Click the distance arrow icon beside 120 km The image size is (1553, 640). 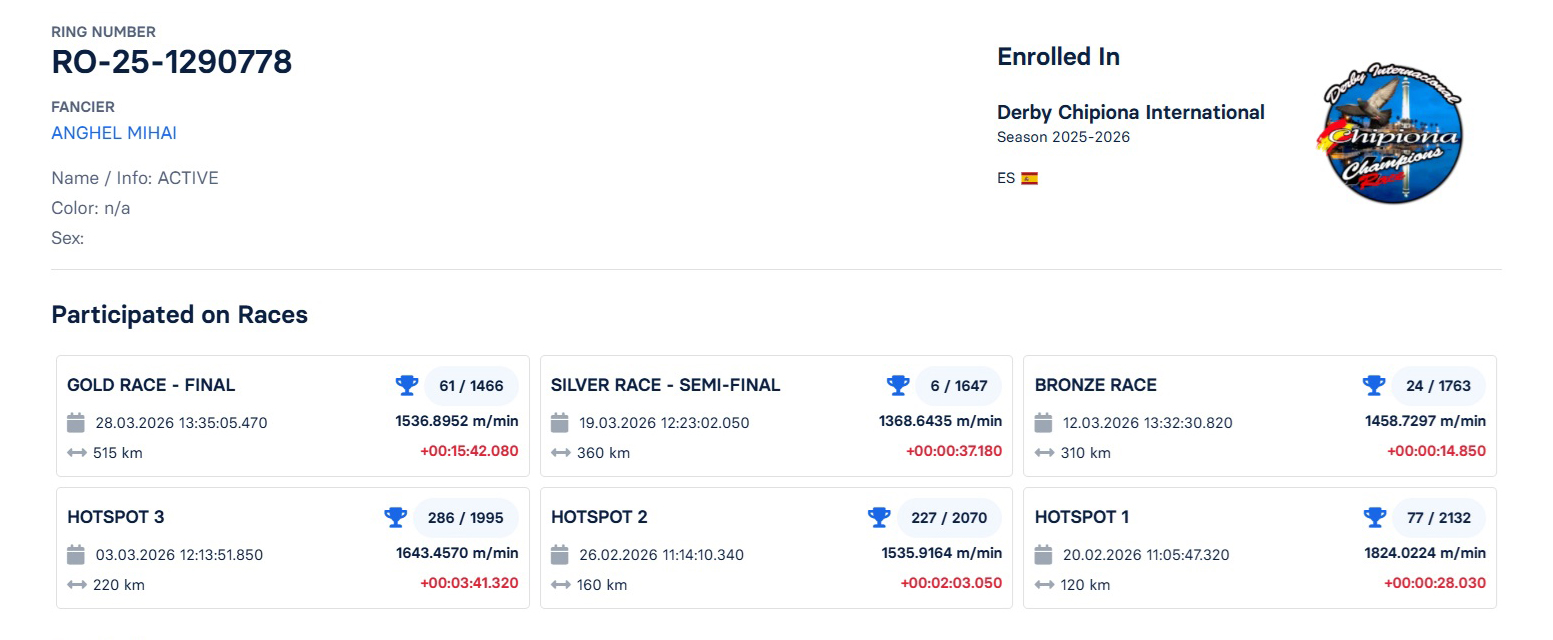pos(1045,585)
